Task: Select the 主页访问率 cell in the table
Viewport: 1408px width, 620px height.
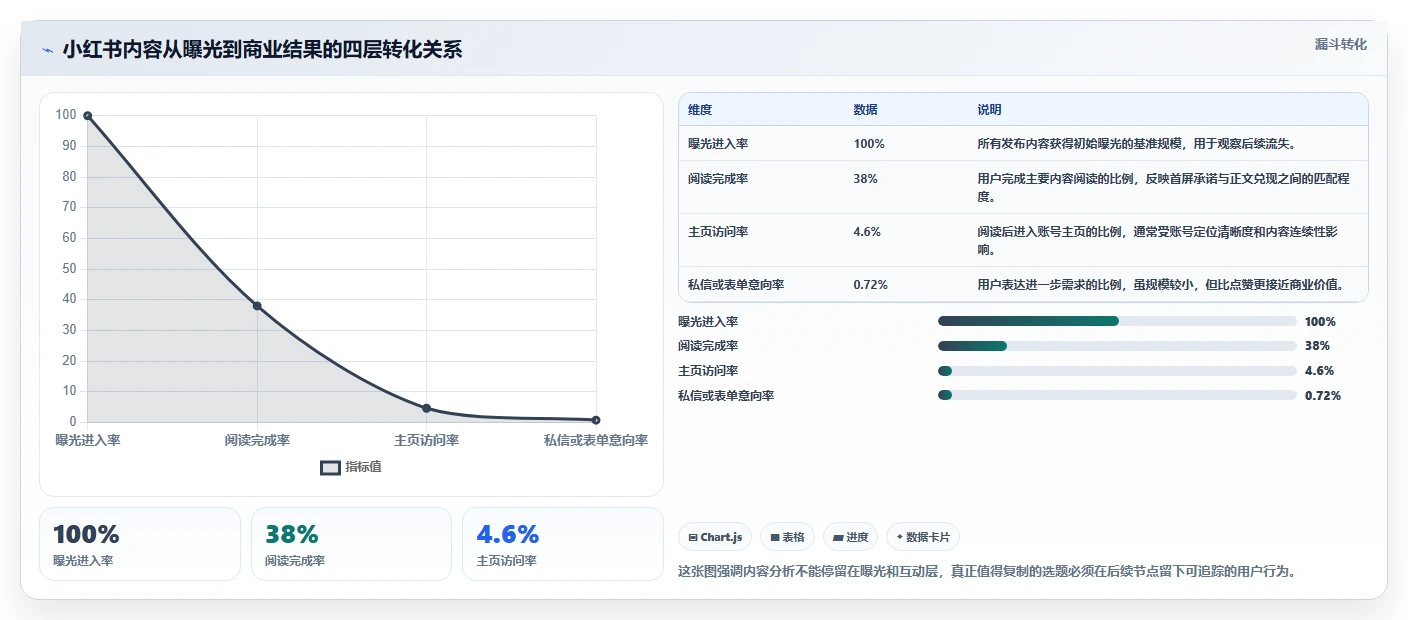Action: pos(718,231)
